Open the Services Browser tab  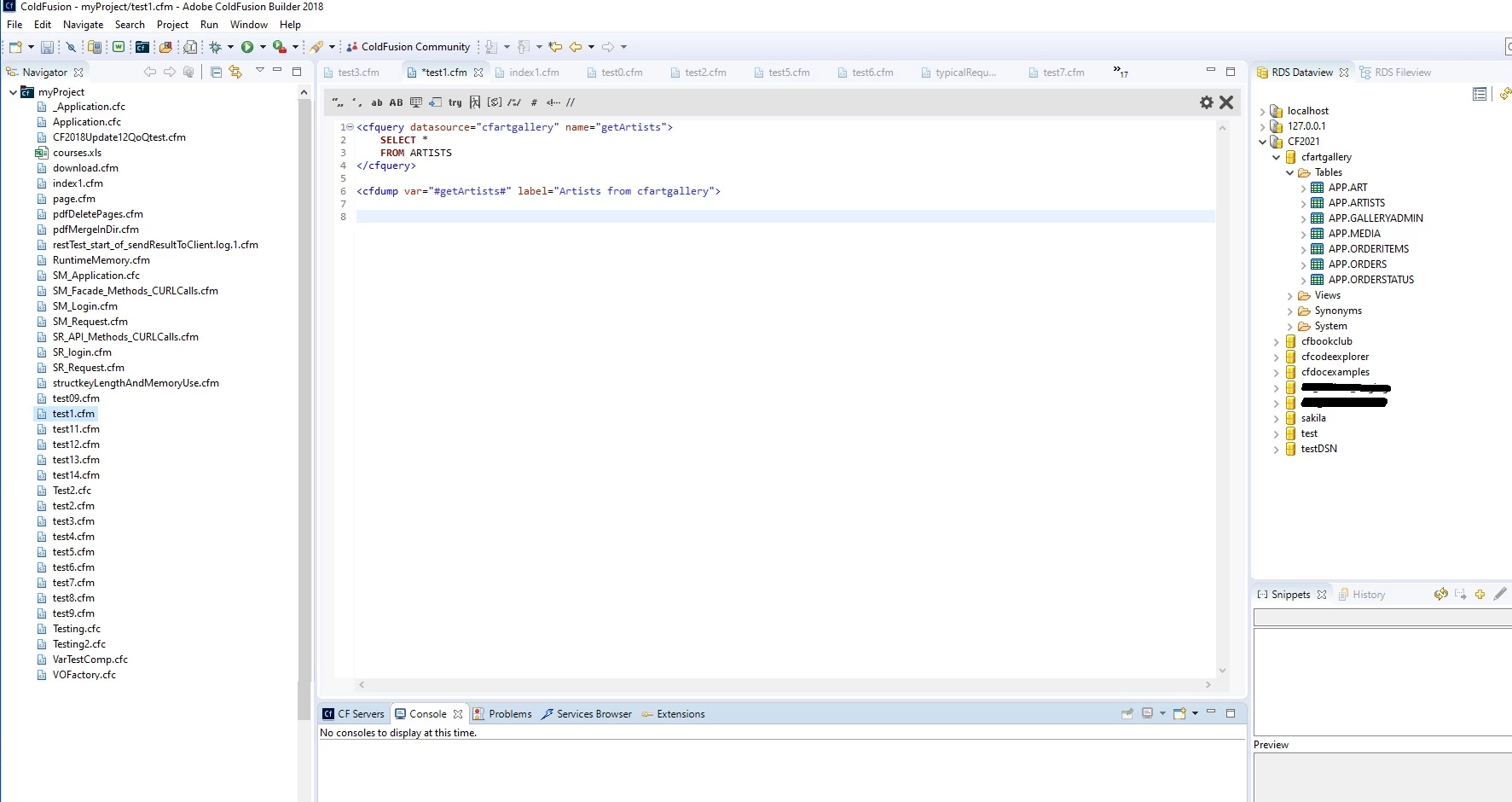click(x=587, y=714)
